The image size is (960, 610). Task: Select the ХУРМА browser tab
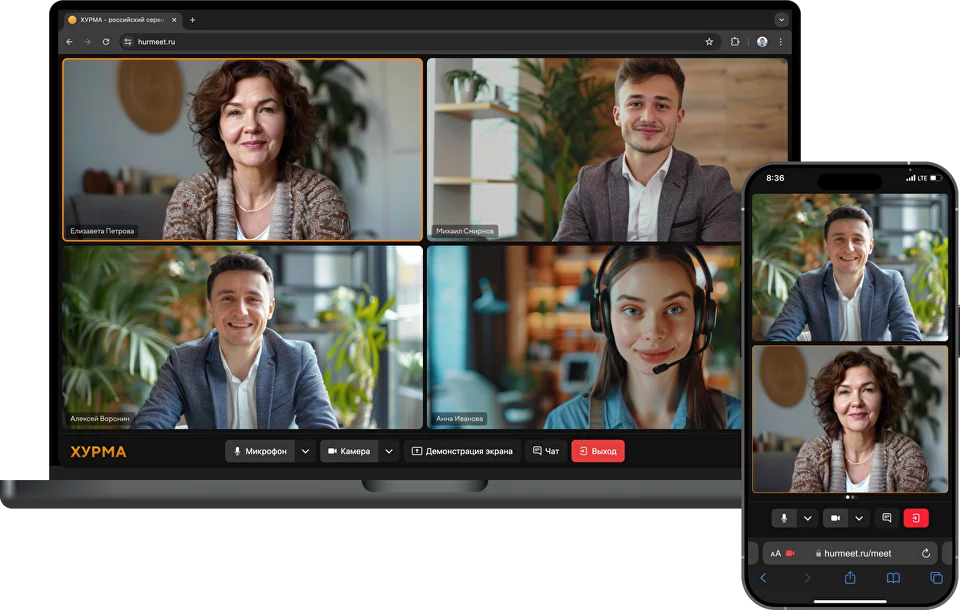(120, 20)
